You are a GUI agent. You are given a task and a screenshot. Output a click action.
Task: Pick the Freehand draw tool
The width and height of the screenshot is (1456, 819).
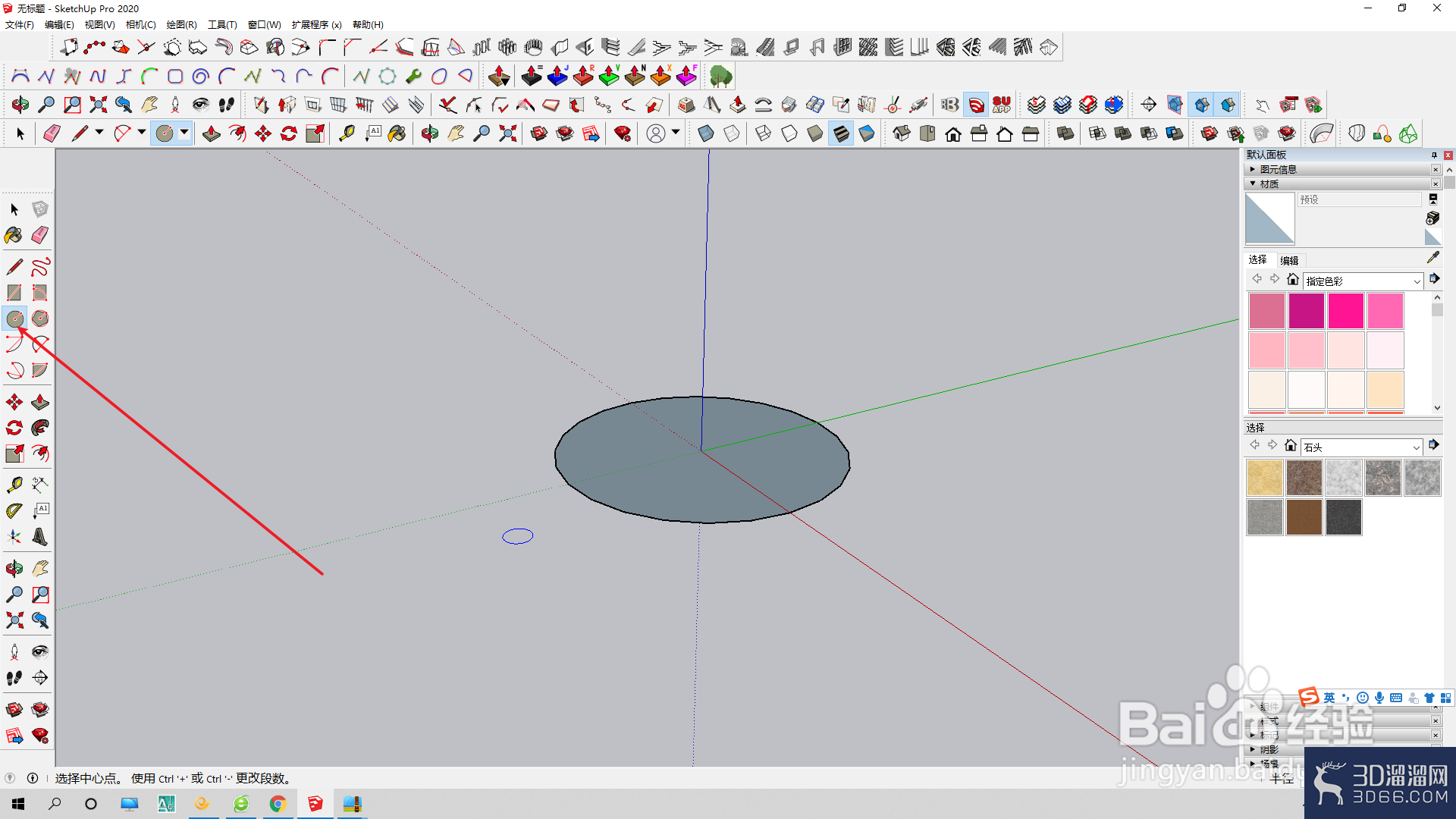(x=40, y=267)
